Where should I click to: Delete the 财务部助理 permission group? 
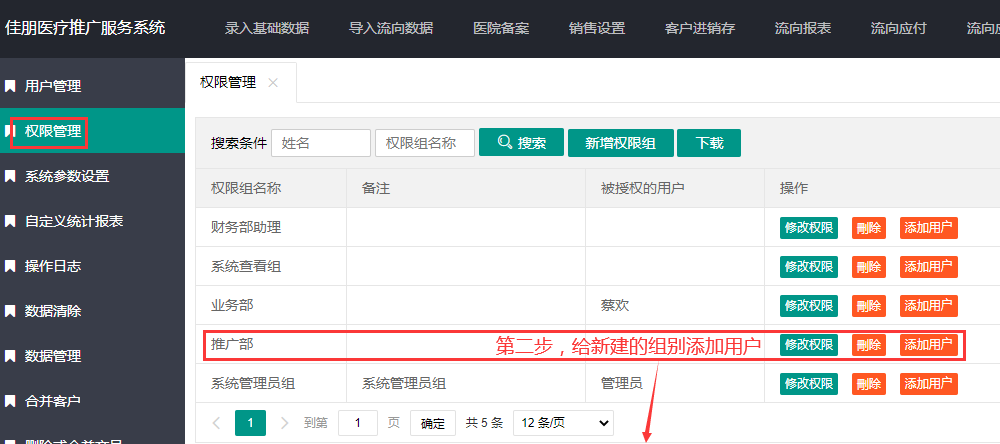click(x=868, y=228)
